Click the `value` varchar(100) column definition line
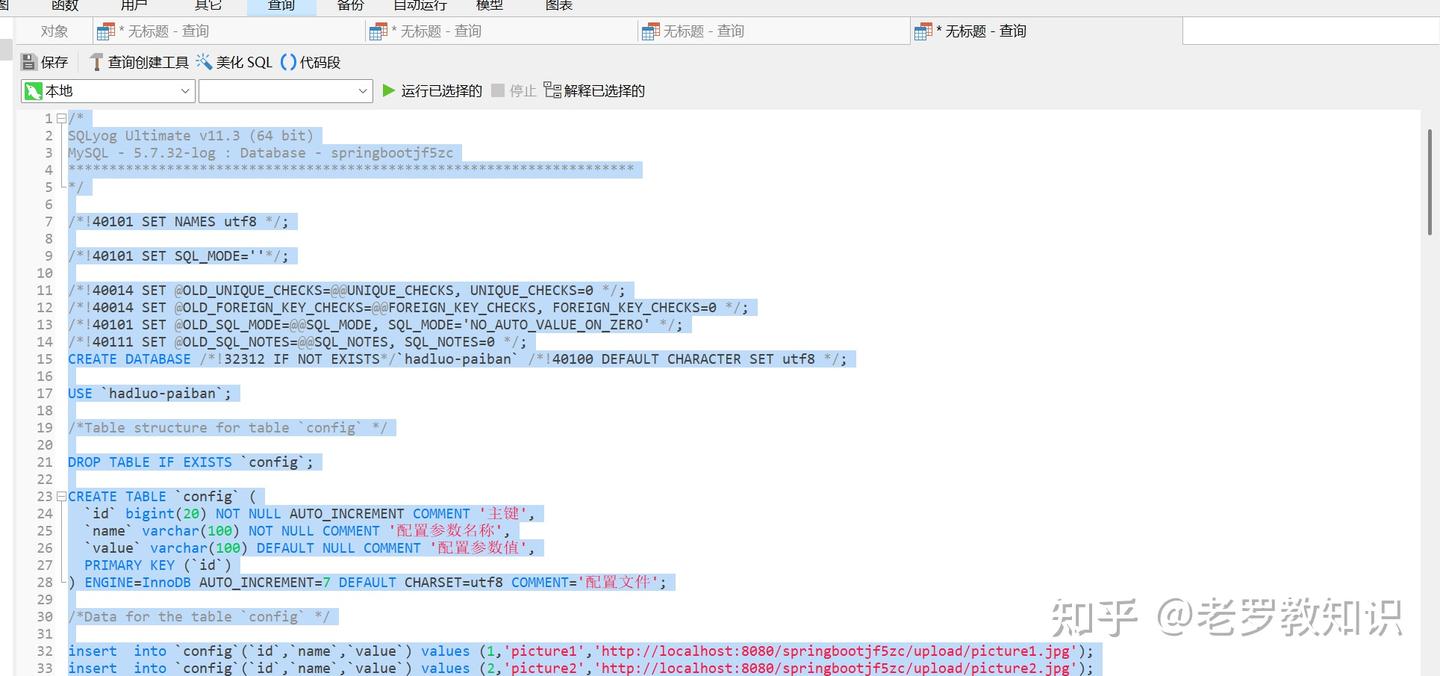Viewport: 1440px width, 676px height. [x=310, y=547]
